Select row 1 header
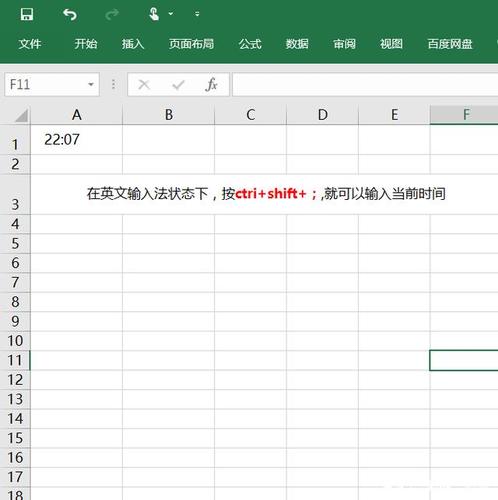498x500 pixels. 15,140
